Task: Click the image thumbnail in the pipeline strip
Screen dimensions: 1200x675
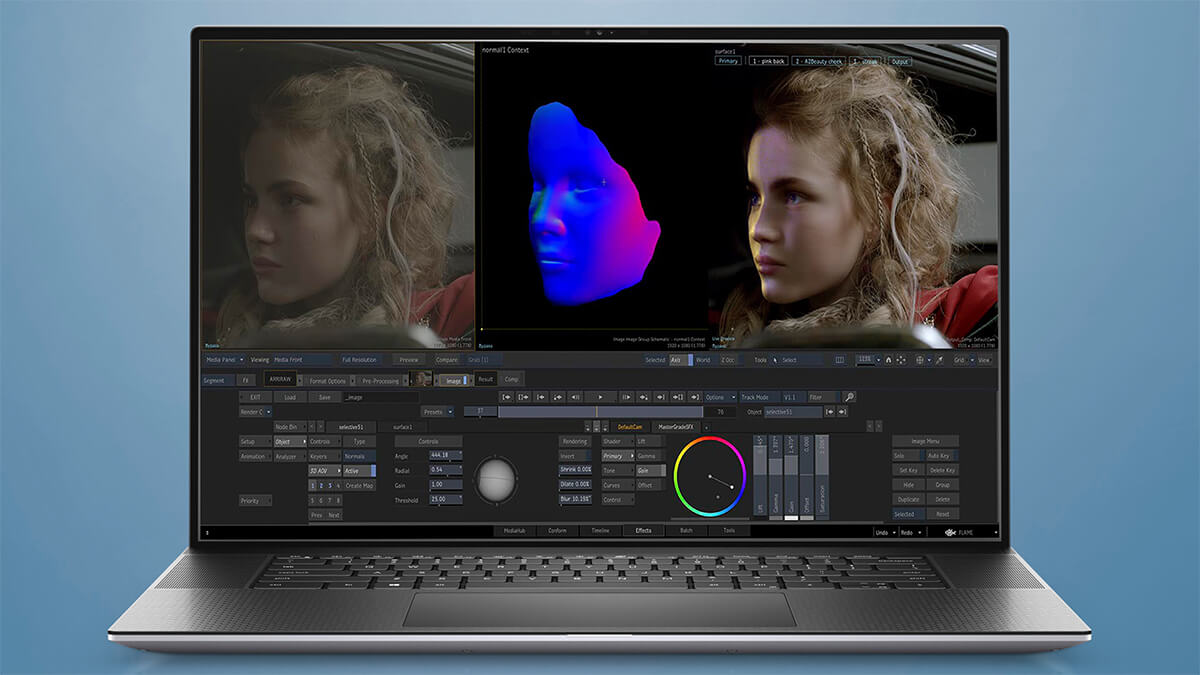Action: [421, 379]
